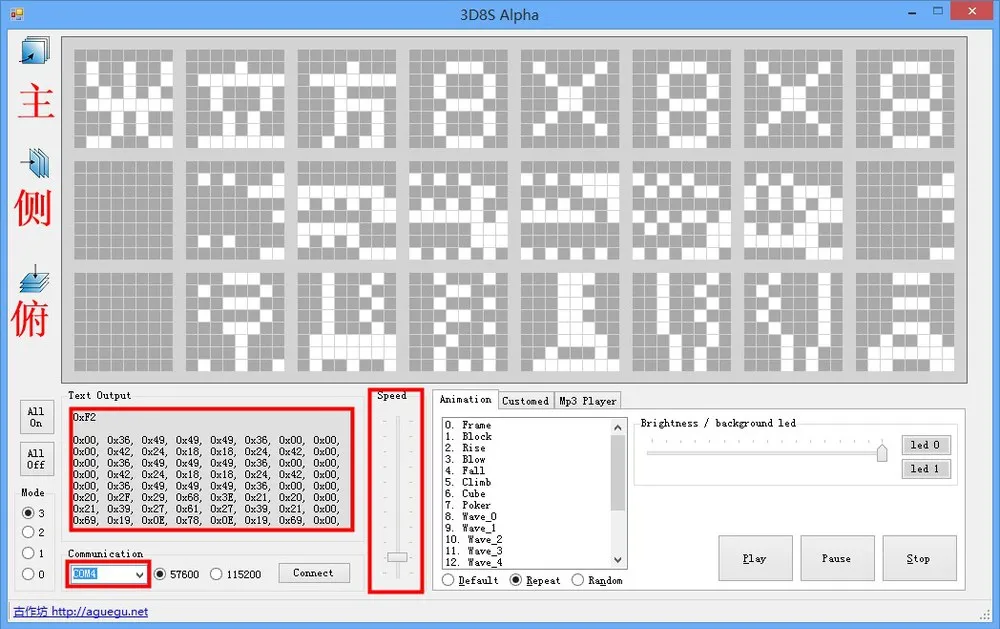Click the Connect button

[313, 573]
